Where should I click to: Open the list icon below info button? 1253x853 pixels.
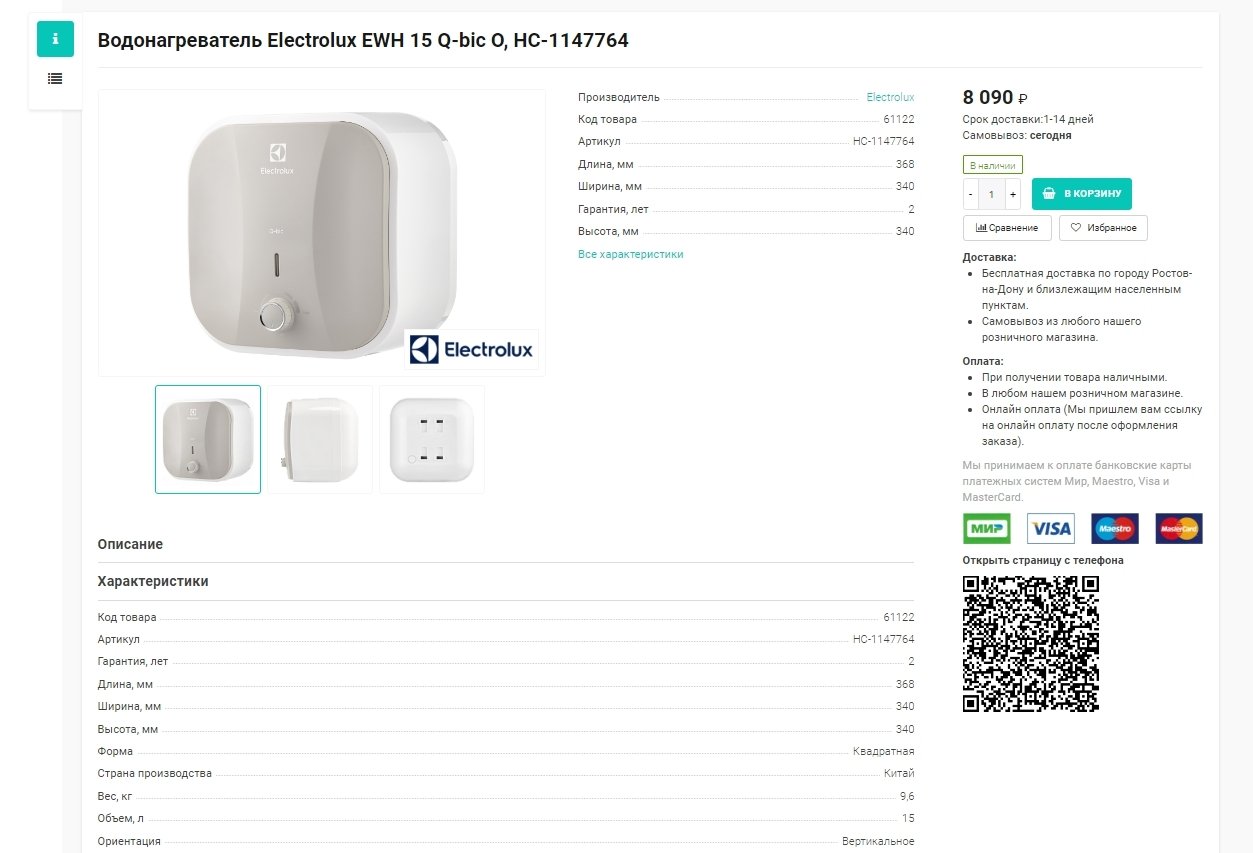click(55, 78)
